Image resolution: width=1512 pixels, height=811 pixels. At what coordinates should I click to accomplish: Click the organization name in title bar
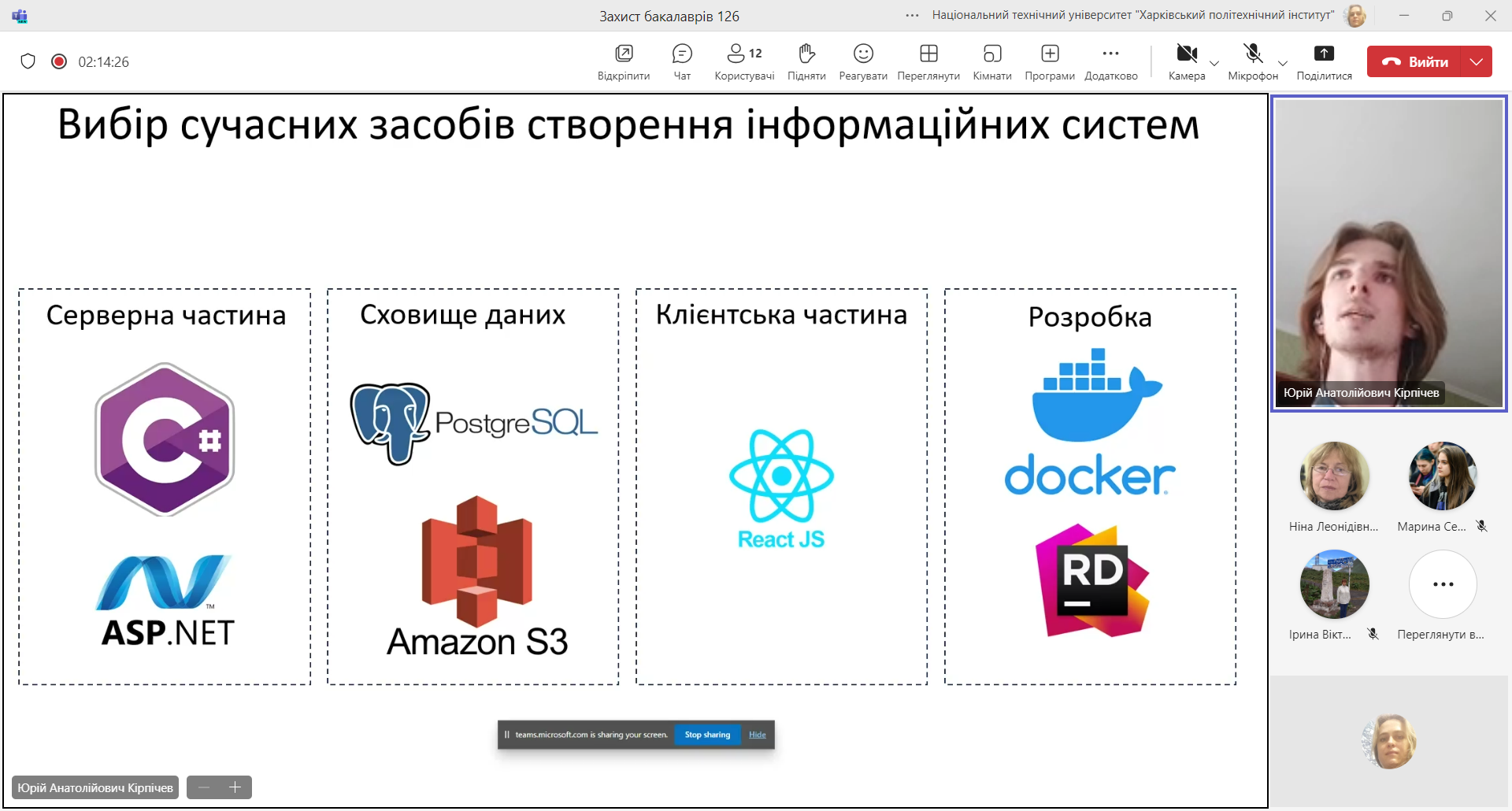point(1133,15)
